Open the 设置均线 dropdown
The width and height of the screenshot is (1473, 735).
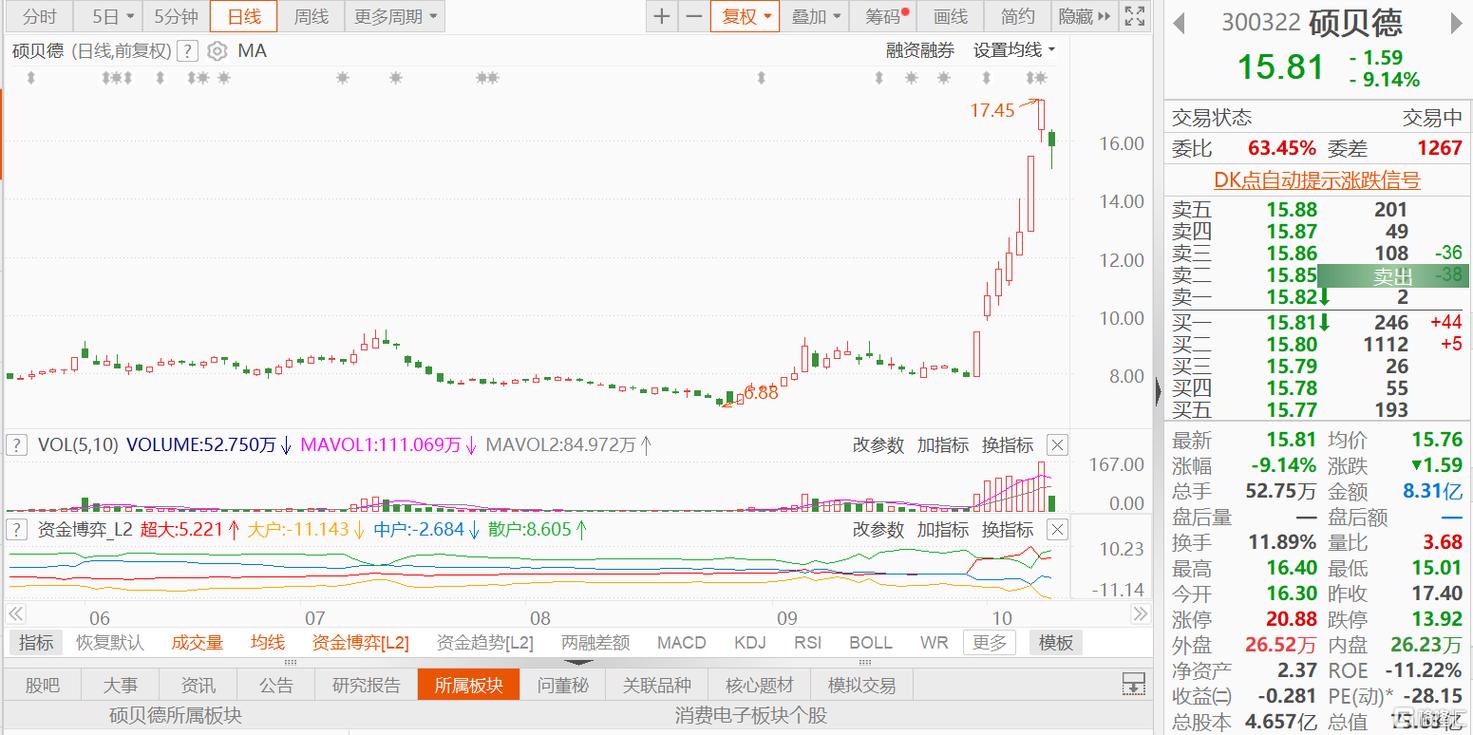pos(1014,50)
